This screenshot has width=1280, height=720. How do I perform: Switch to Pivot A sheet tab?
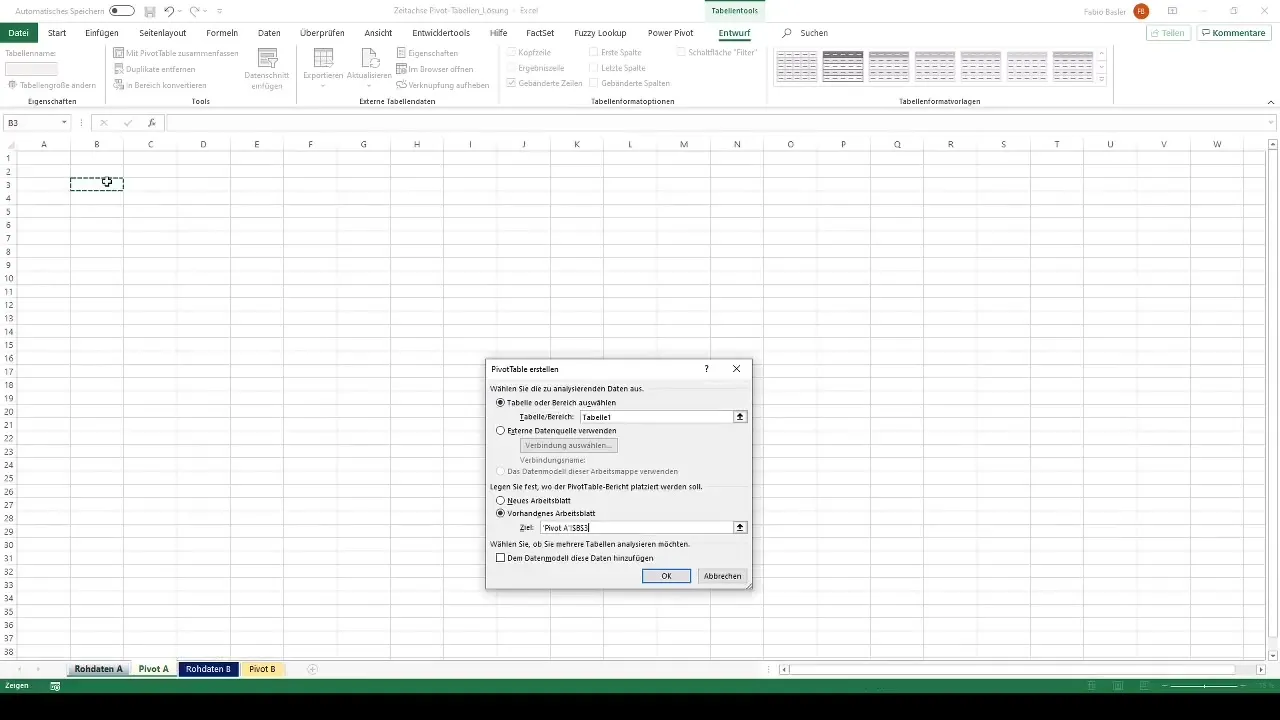pyautogui.click(x=154, y=669)
